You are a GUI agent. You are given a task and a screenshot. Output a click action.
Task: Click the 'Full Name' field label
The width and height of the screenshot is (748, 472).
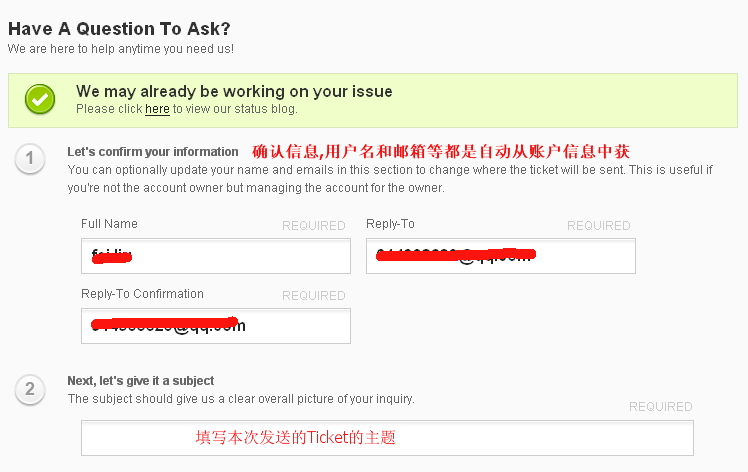pos(109,224)
